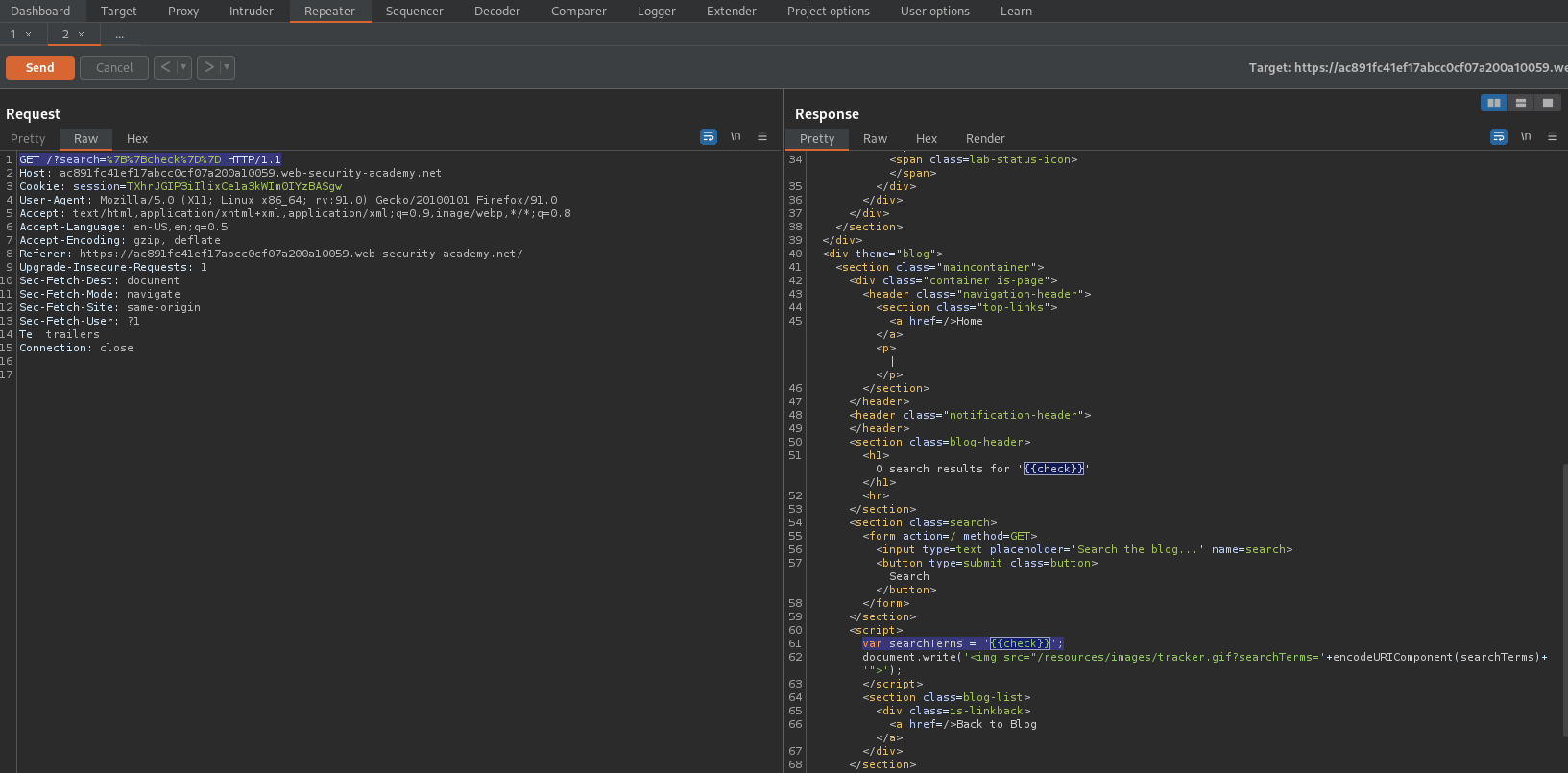Click the Cancel button
The image size is (1568, 773).
click(114, 68)
